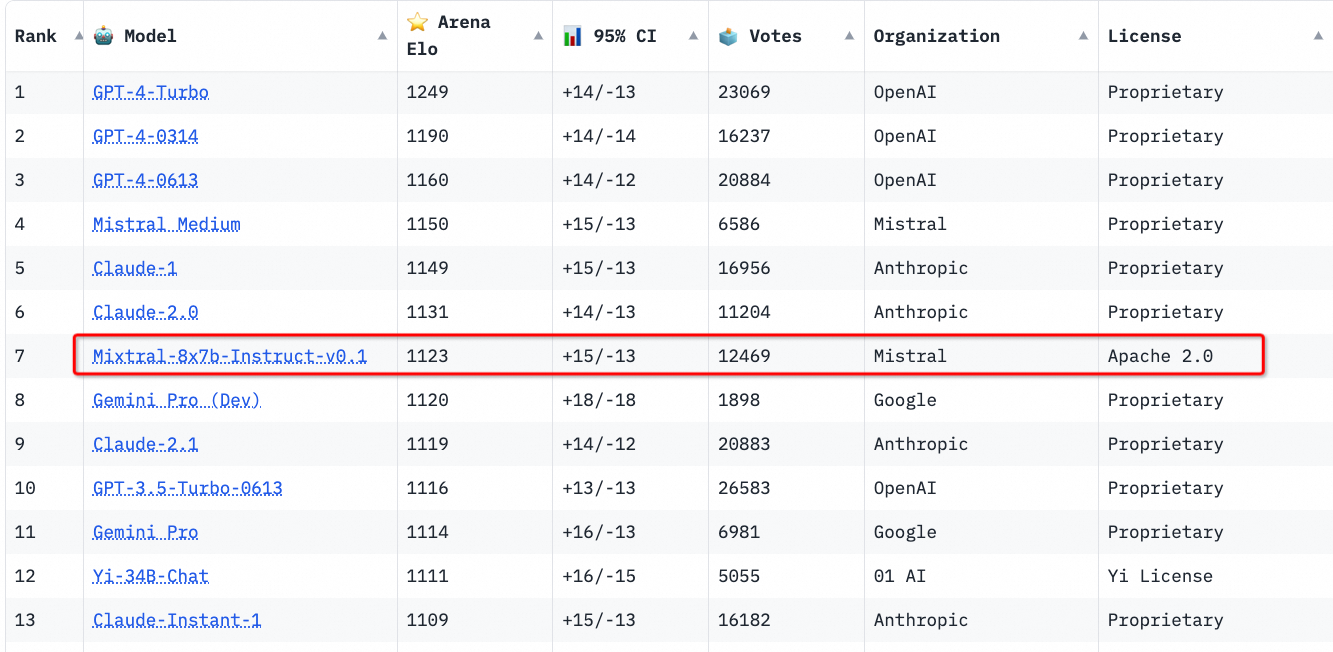The height and width of the screenshot is (652, 1333).
Task: Sort by Model column arrow
Action: tap(382, 36)
